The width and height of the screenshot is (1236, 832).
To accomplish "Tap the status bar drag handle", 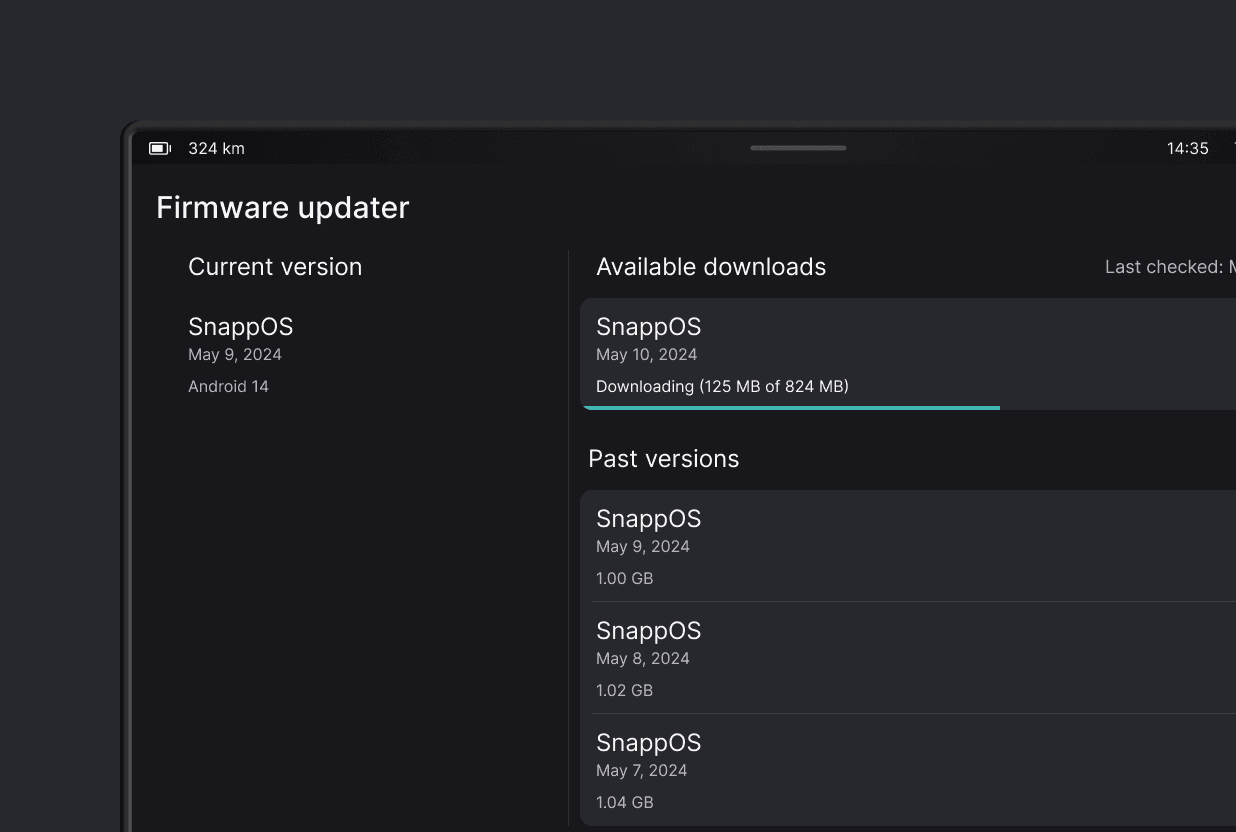I will click(x=798, y=148).
